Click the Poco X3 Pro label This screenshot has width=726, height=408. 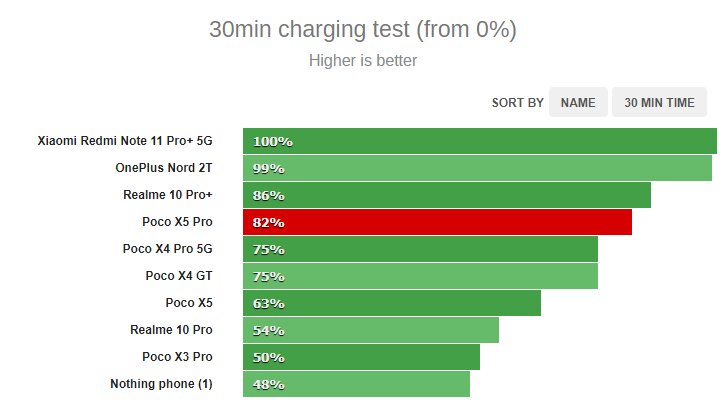click(177, 357)
